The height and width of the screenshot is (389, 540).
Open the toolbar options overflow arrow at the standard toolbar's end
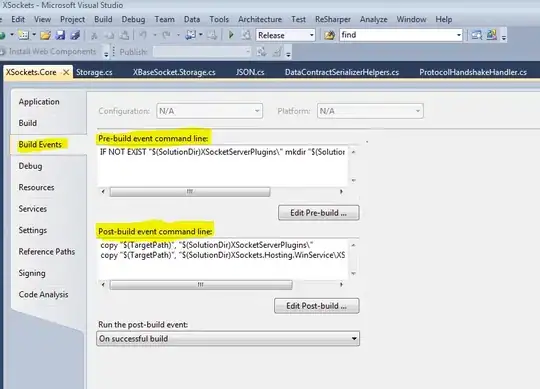click(503, 37)
